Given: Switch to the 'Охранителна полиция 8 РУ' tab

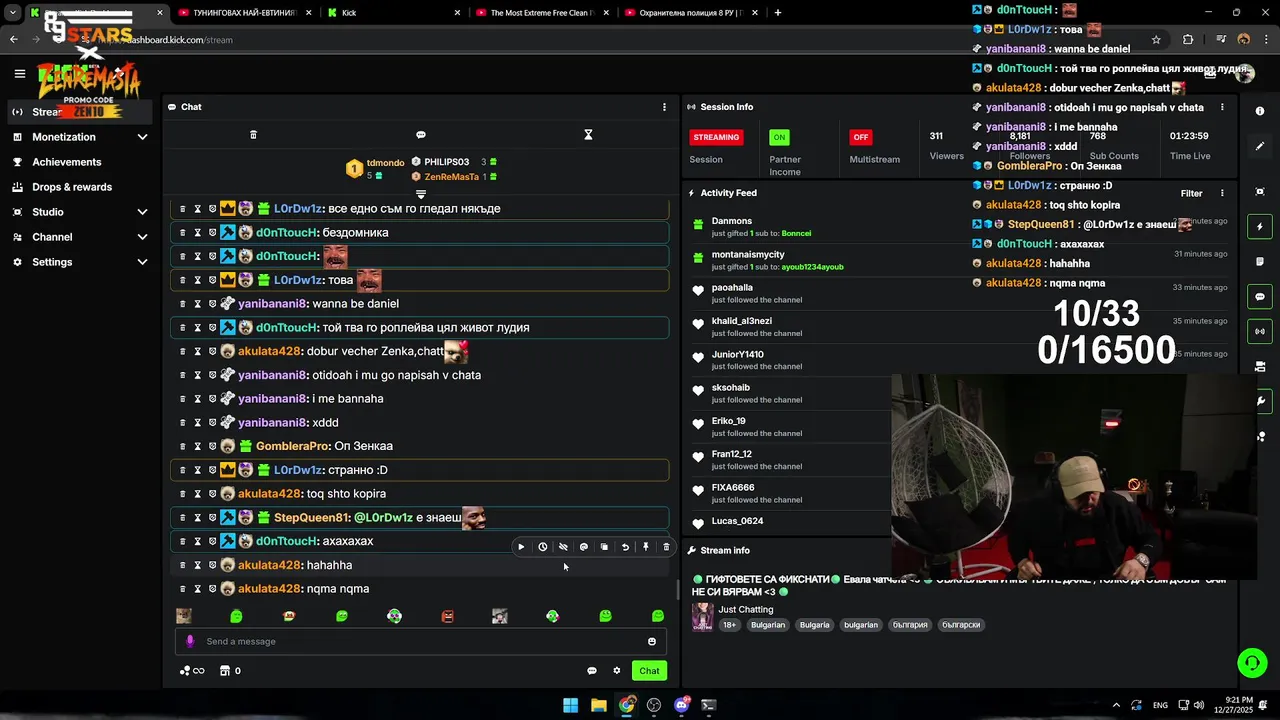Looking at the screenshot, I should click(690, 13).
